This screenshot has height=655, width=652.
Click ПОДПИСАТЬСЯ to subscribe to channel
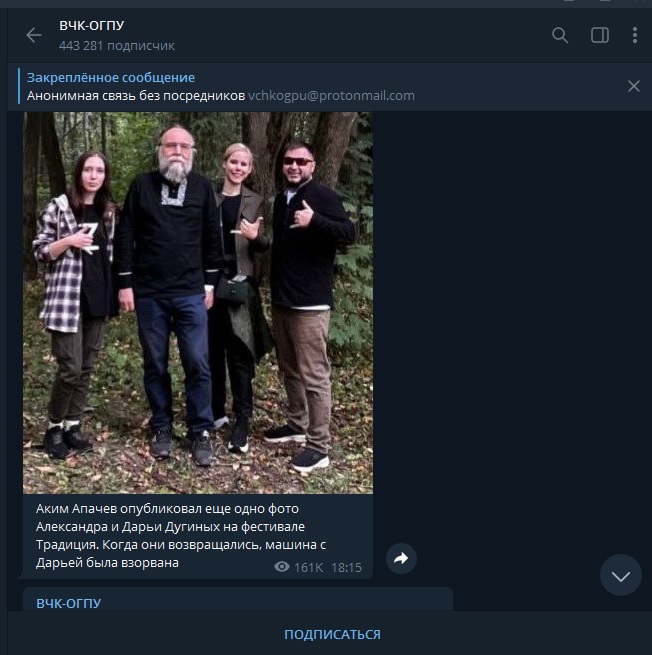pos(332,634)
